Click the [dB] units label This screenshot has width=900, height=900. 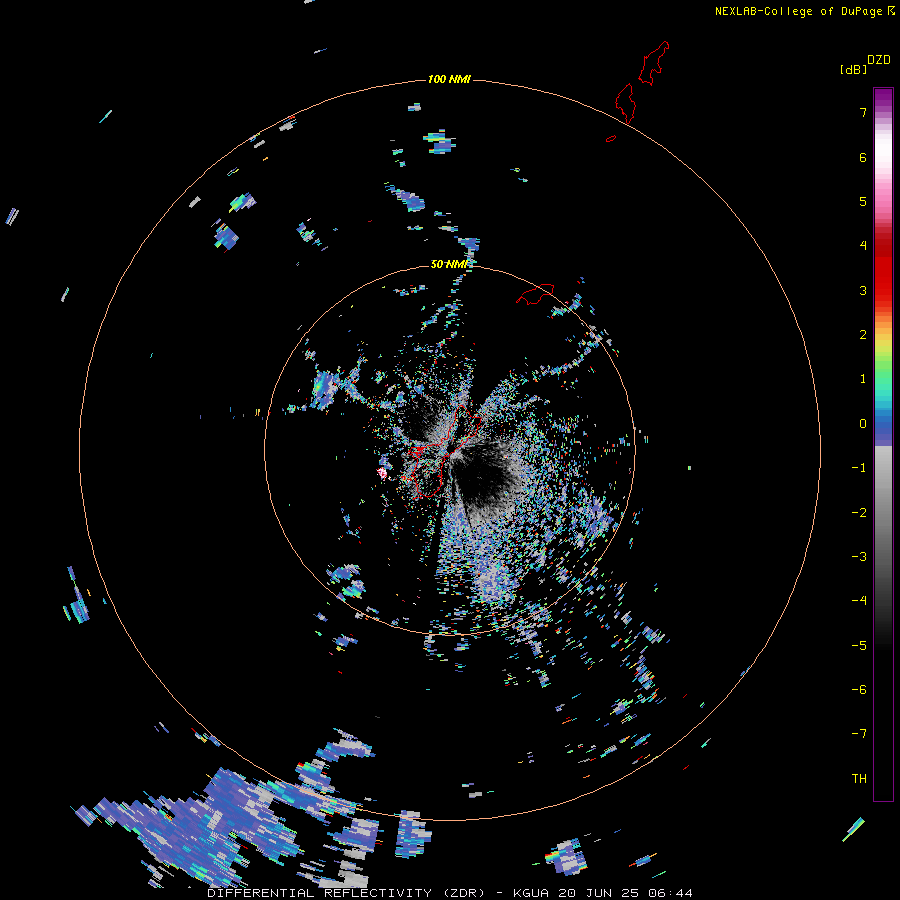pos(854,69)
